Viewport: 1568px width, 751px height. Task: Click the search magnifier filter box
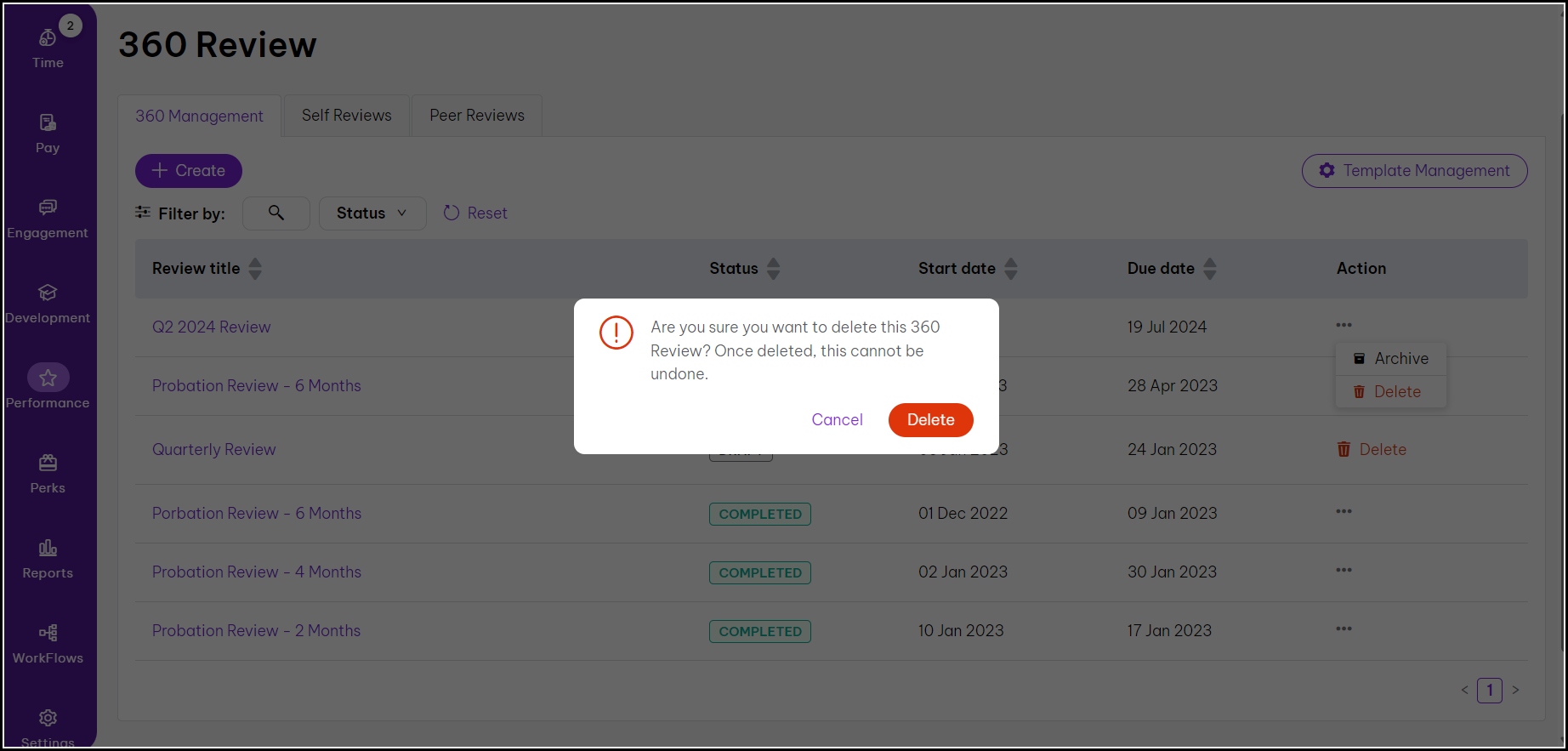(276, 213)
